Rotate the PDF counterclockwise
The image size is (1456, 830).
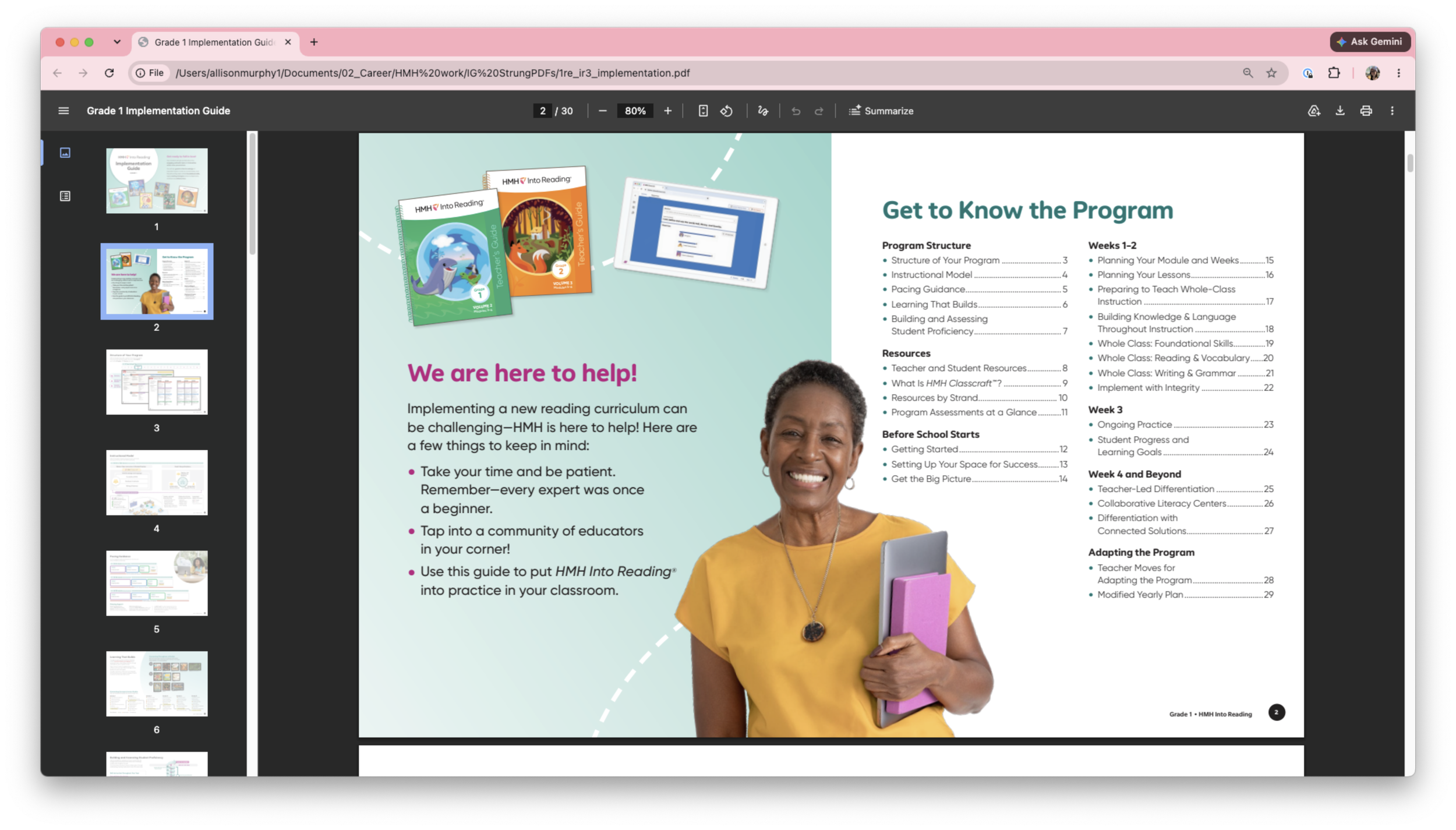(726, 111)
